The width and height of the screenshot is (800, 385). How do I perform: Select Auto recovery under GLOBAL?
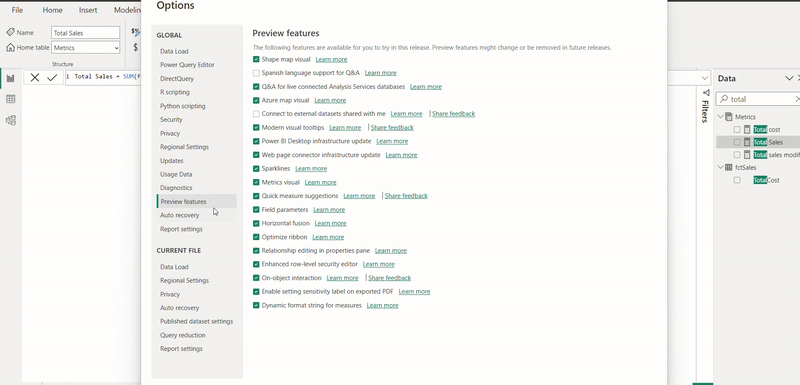[x=180, y=215]
